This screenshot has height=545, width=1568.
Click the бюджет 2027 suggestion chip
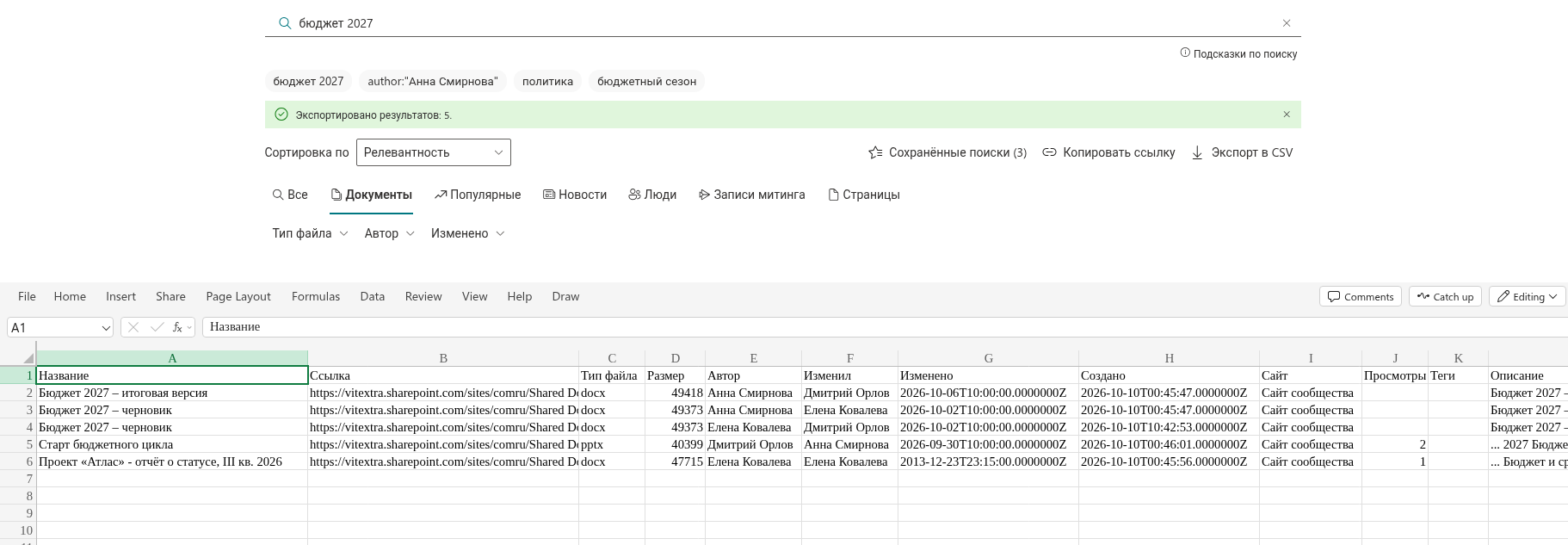click(308, 81)
